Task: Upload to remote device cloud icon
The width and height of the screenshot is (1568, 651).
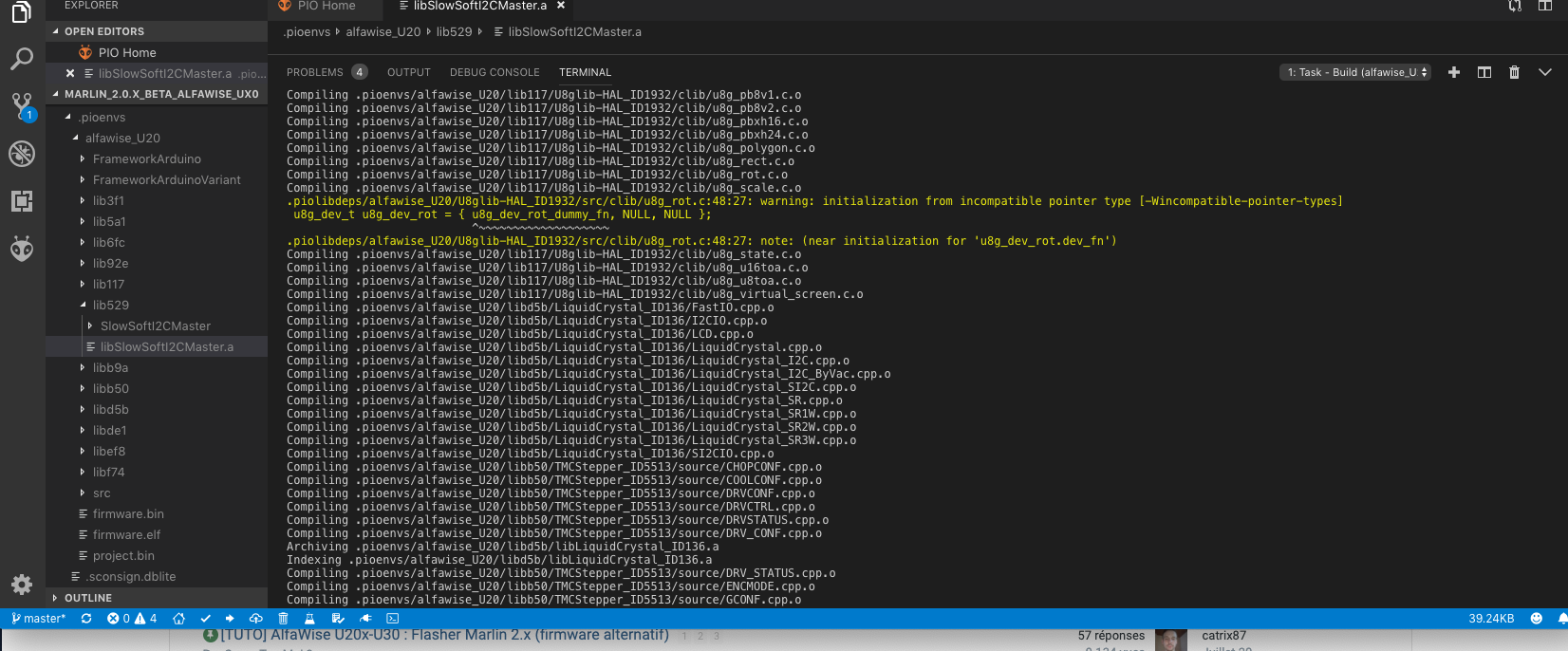Action: pos(256,619)
